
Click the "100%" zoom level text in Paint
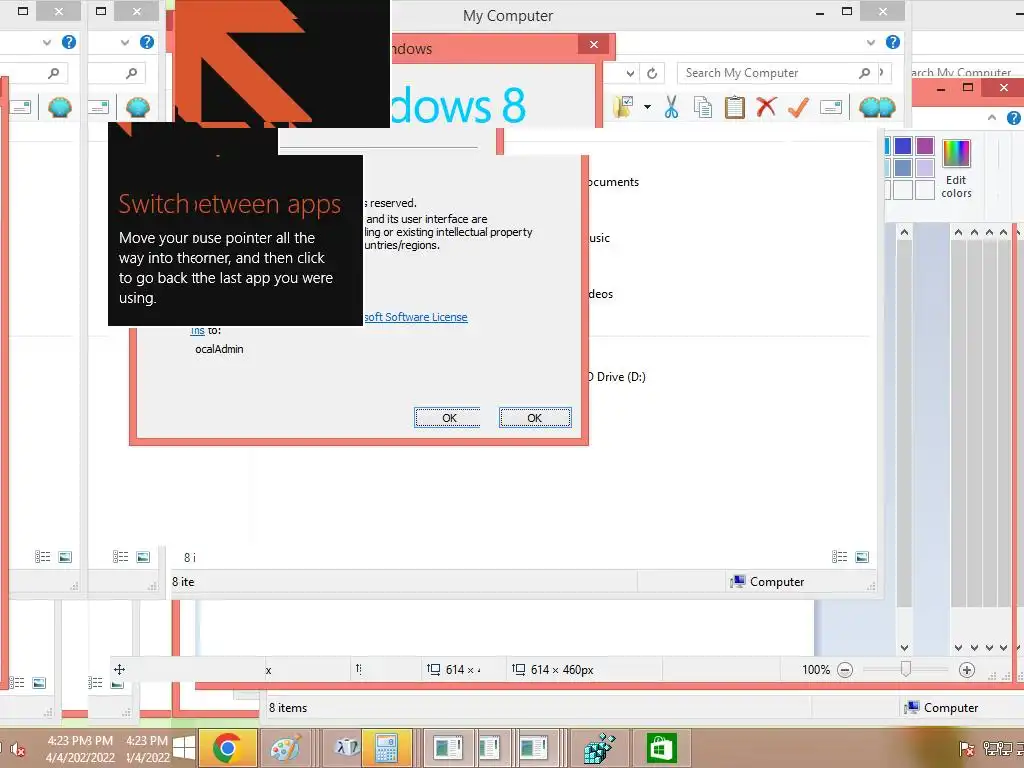point(816,670)
